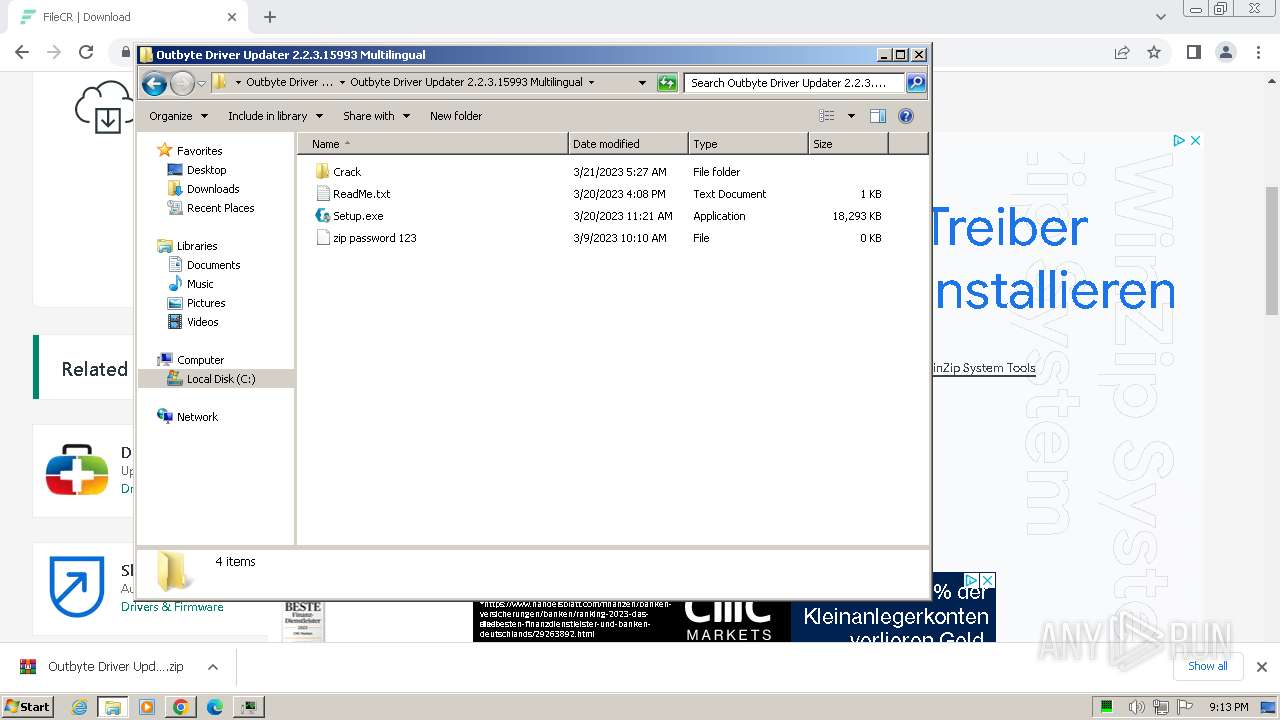Open Desktop in Favorites
The width and height of the screenshot is (1280, 720).
coord(206,170)
